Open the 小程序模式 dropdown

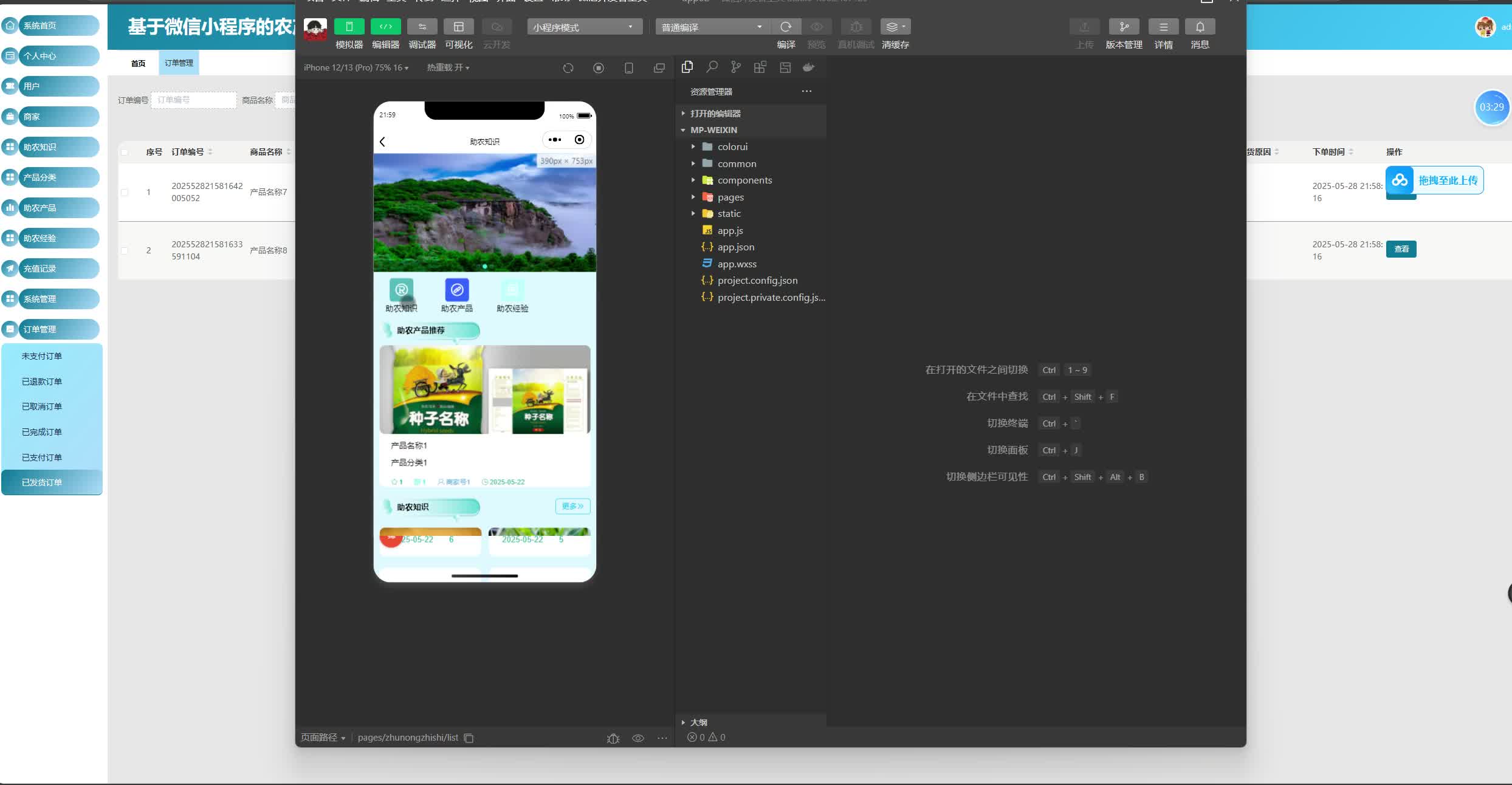pos(584,27)
